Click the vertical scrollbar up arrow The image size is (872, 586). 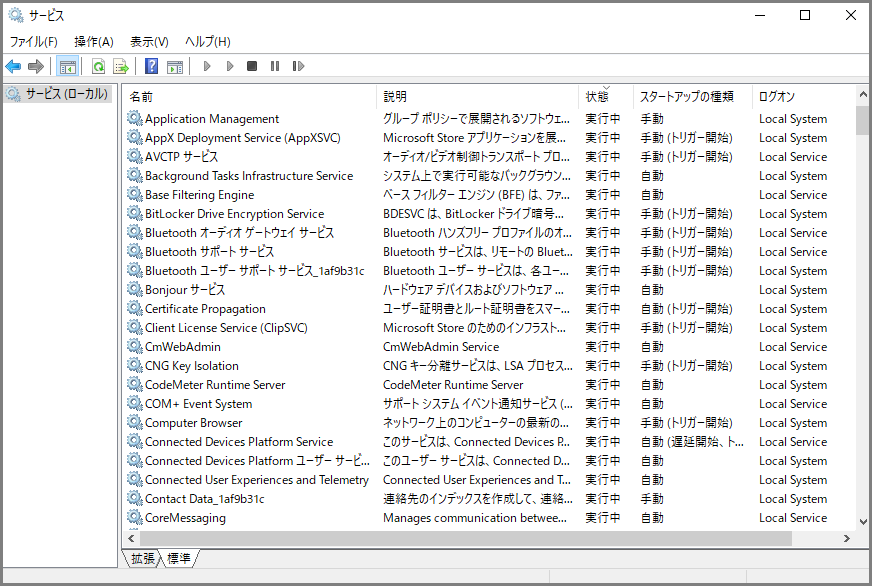click(863, 95)
